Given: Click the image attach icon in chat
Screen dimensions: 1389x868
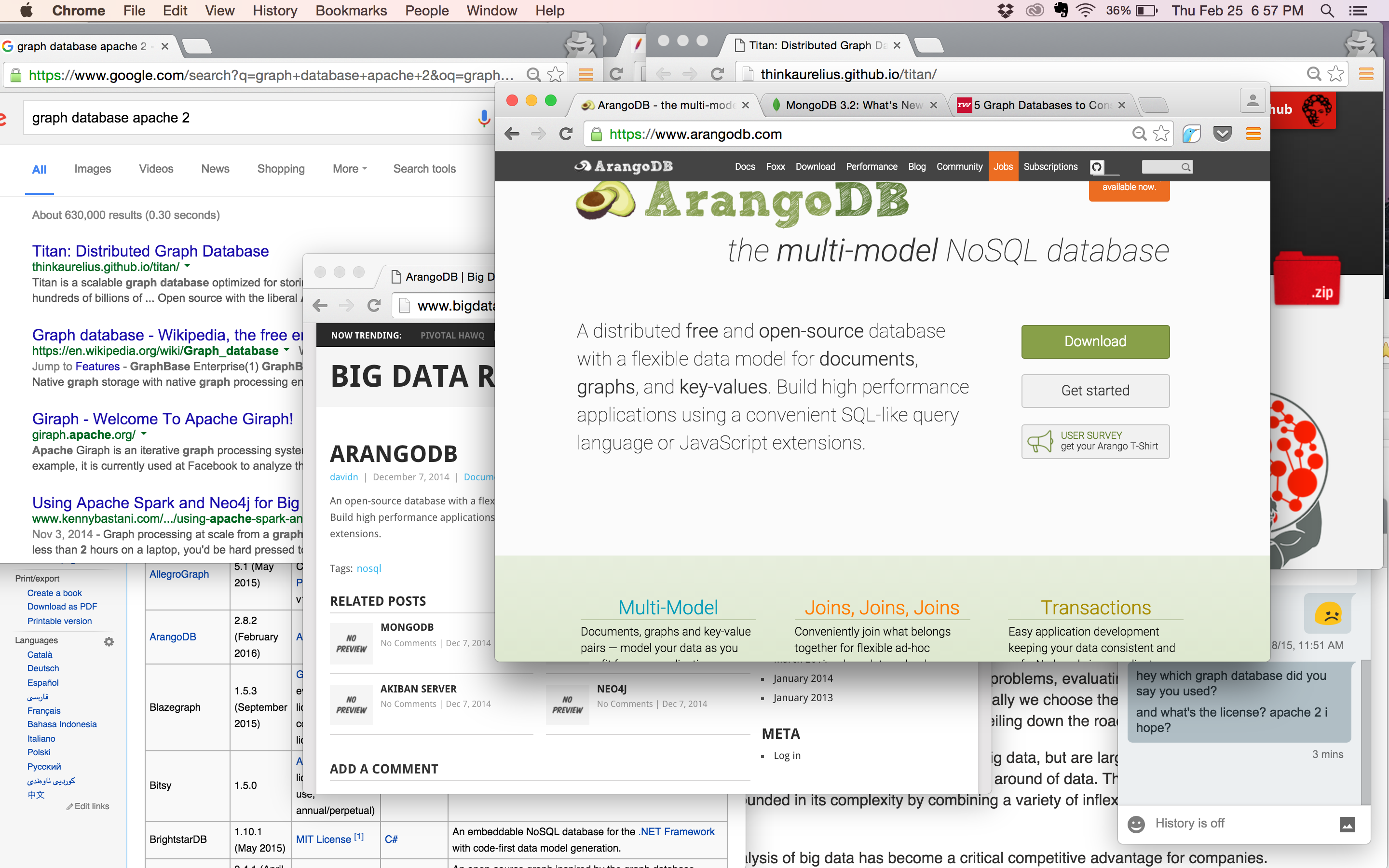Looking at the screenshot, I should [x=1347, y=825].
